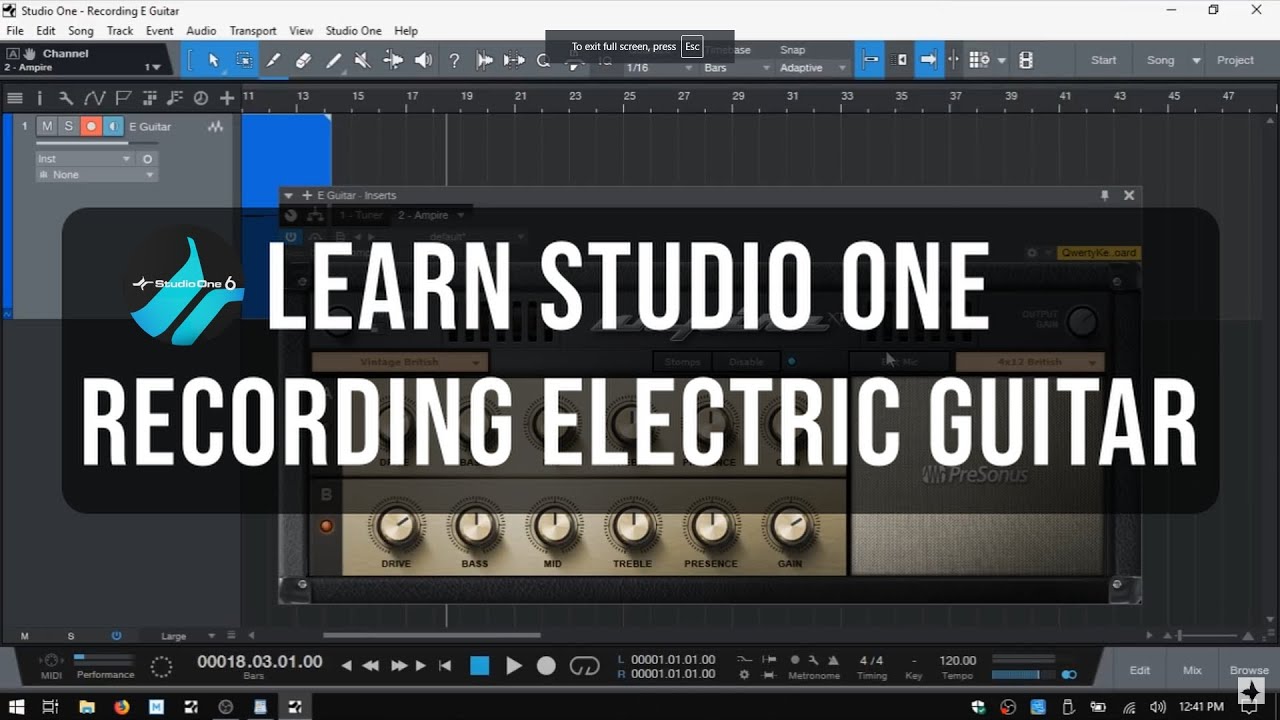Open the Timebase Bars dropdown
Viewport: 1280px width, 720px height.
click(737, 68)
